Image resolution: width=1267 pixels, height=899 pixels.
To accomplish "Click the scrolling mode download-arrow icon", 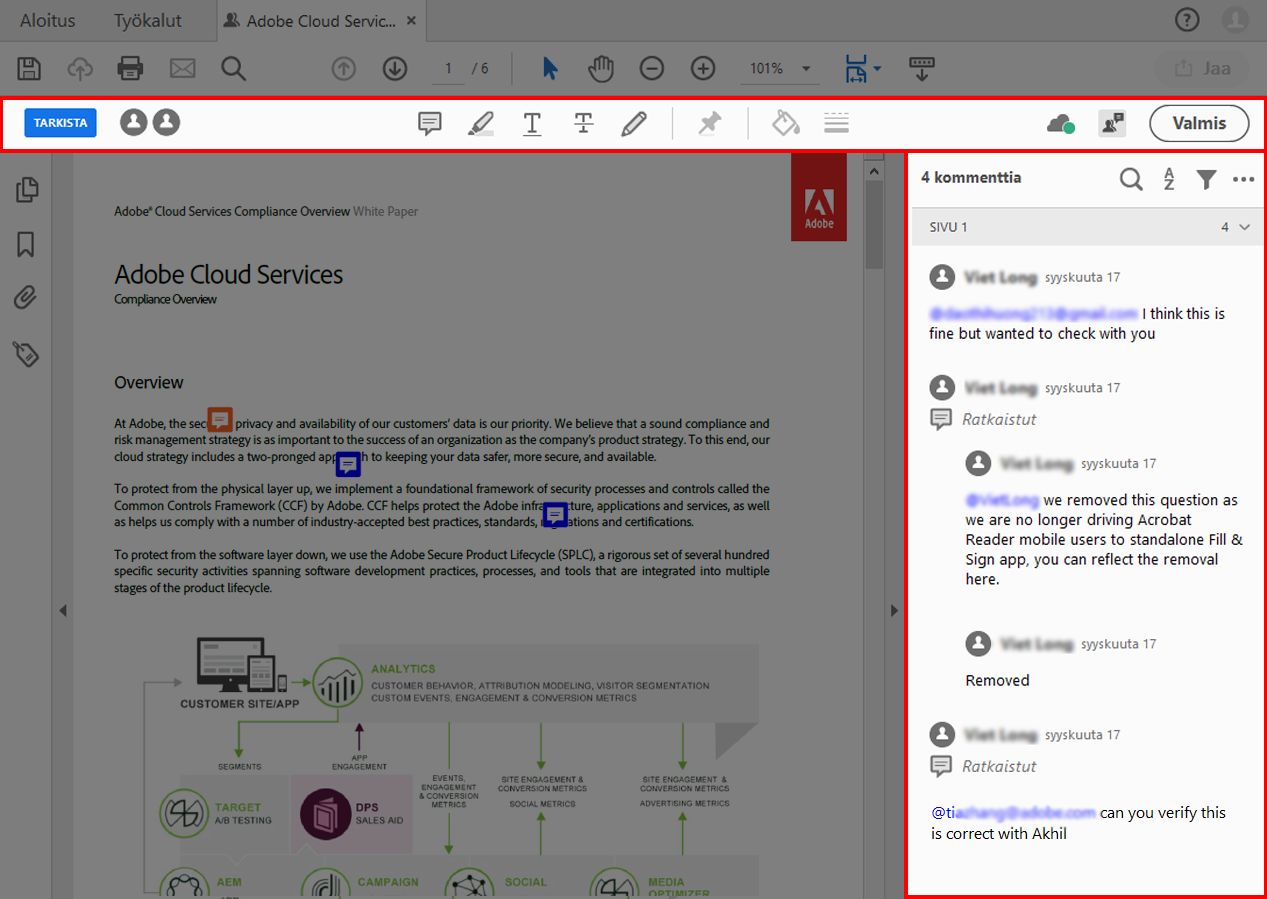I will [x=921, y=68].
